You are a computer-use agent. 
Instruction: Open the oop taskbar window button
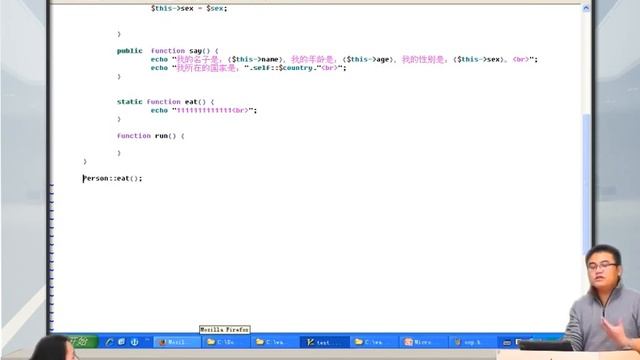tap(472, 342)
